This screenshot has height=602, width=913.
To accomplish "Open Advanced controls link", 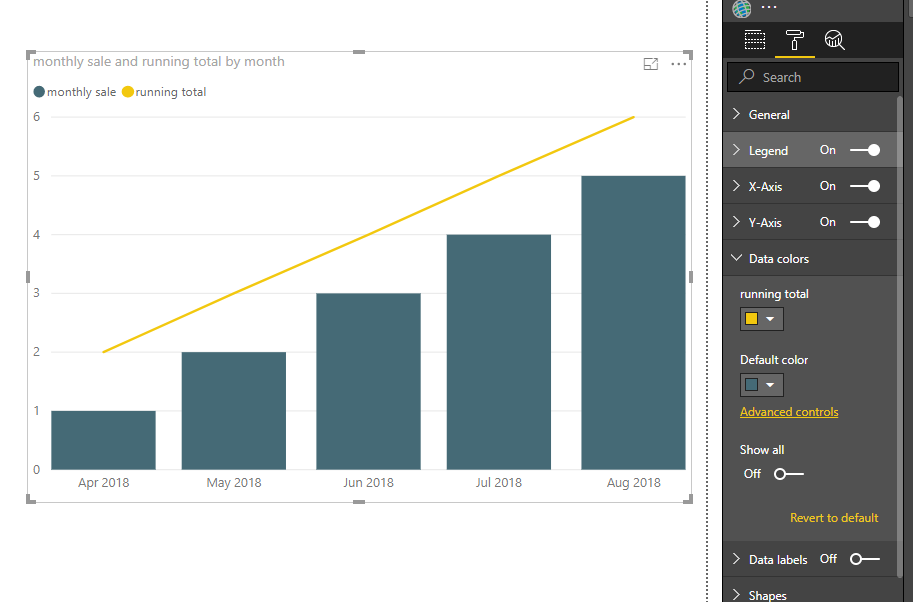I will tap(789, 412).
